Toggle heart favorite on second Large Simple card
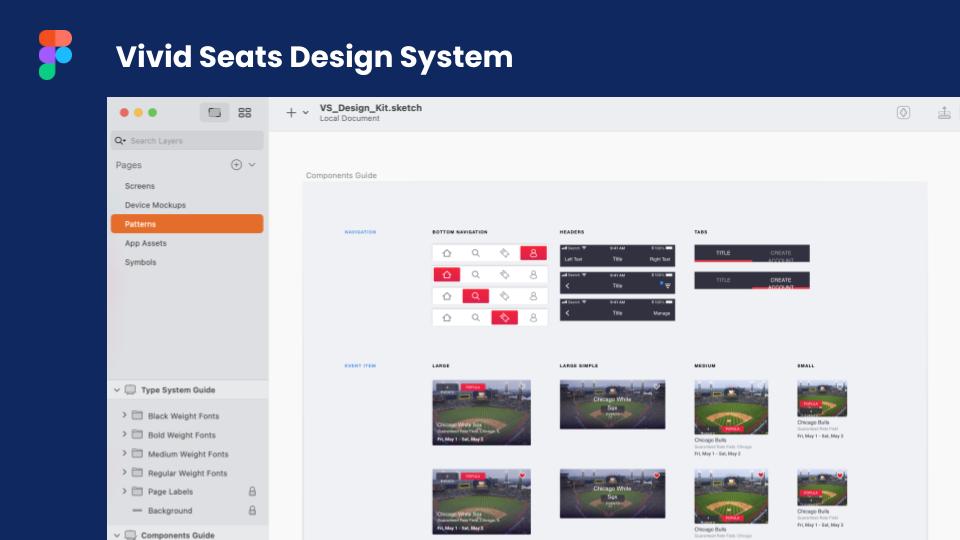The height and width of the screenshot is (540, 960). [x=657, y=476]
